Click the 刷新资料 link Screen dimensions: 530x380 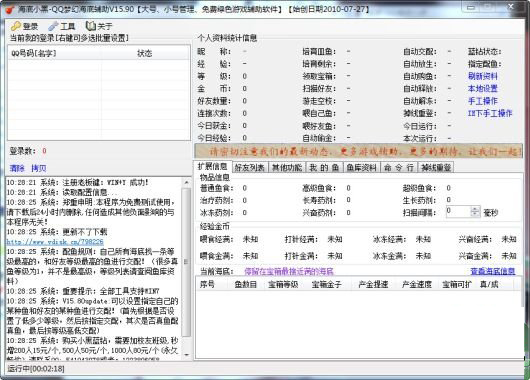tap(482, 76)
